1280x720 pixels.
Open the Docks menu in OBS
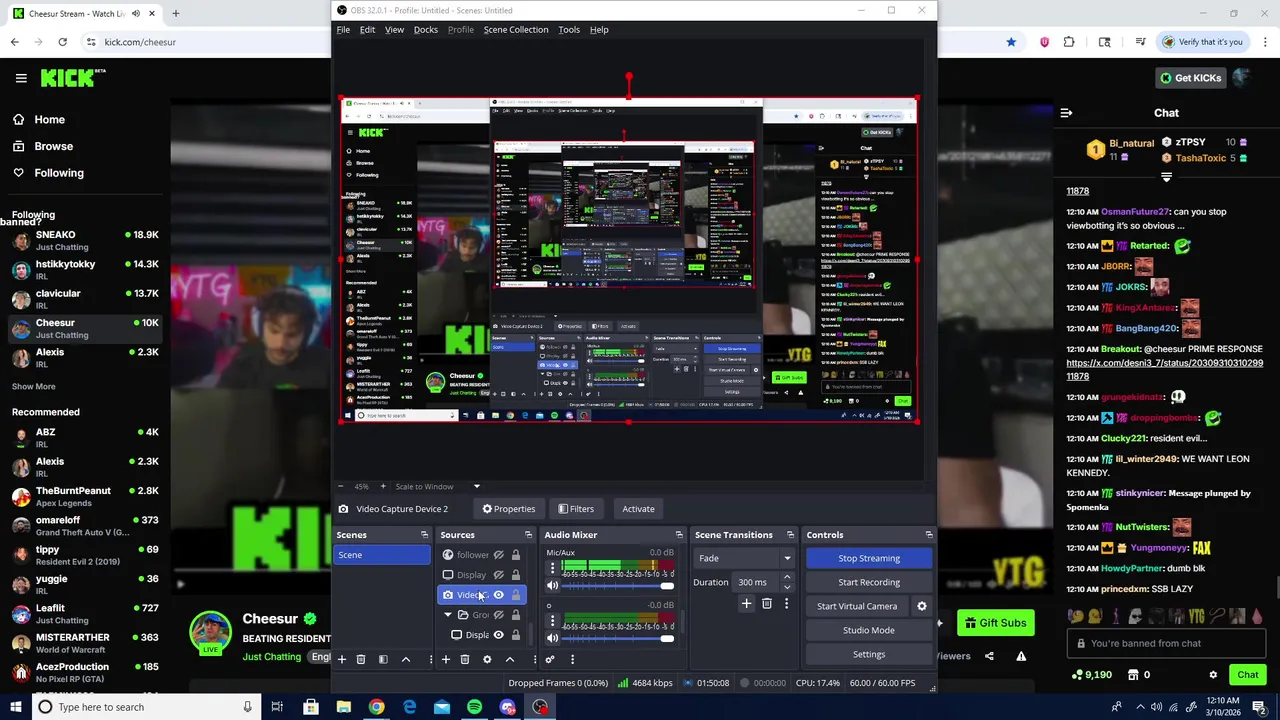tap(426, 30)
